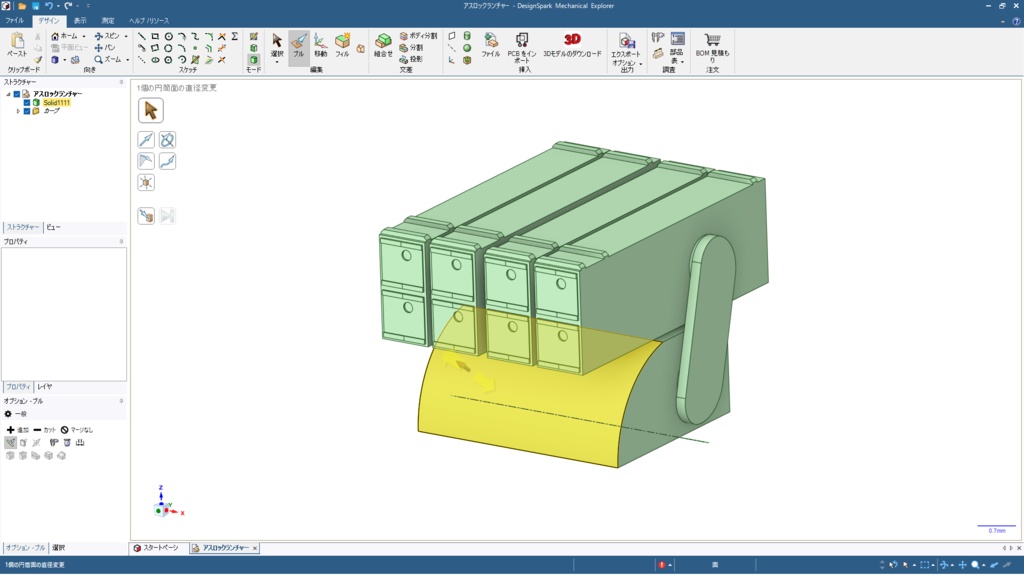Toggle the ruler dimension option in pull options
This screenshot has height=576, width=1024.
click(x=80, y=443)
